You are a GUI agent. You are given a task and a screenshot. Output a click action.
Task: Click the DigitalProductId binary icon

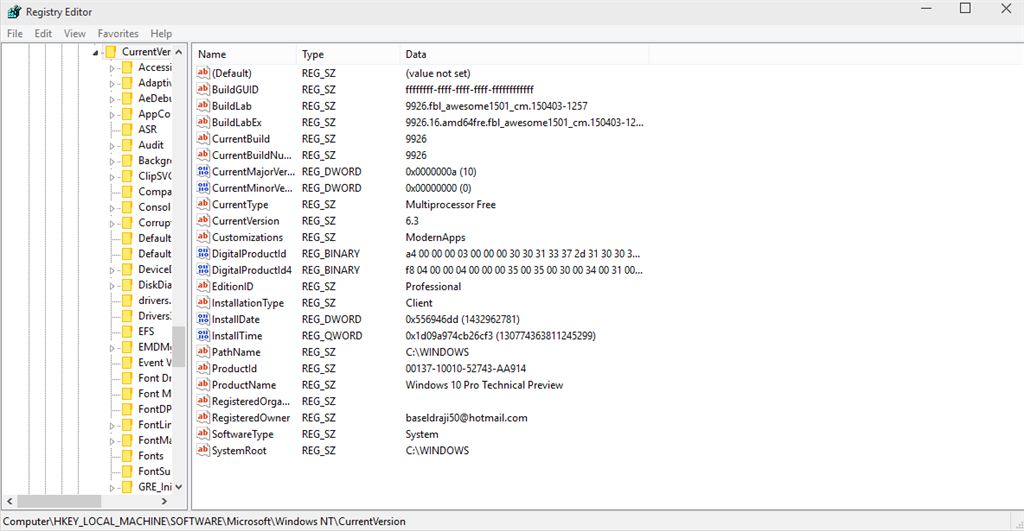click(203, 253)
